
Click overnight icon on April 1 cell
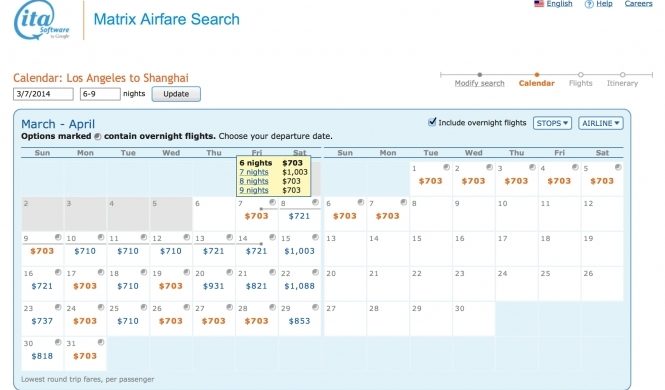(x=447, y=167)
